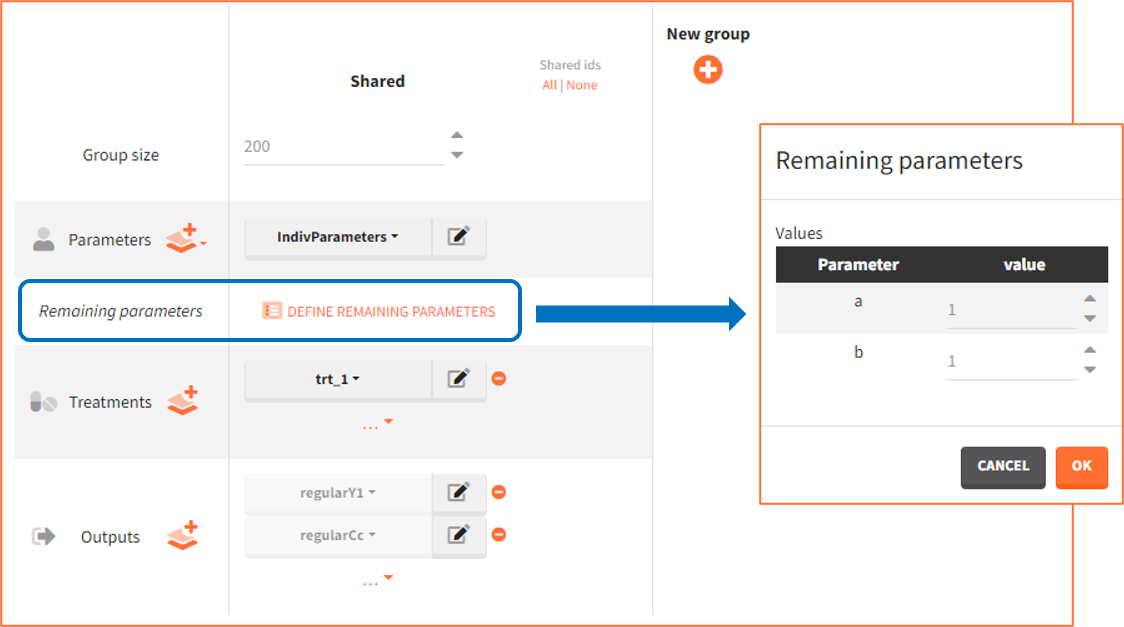Select All shared ids
Viewport: 1124px width, 627px height.
coord(549,85)
